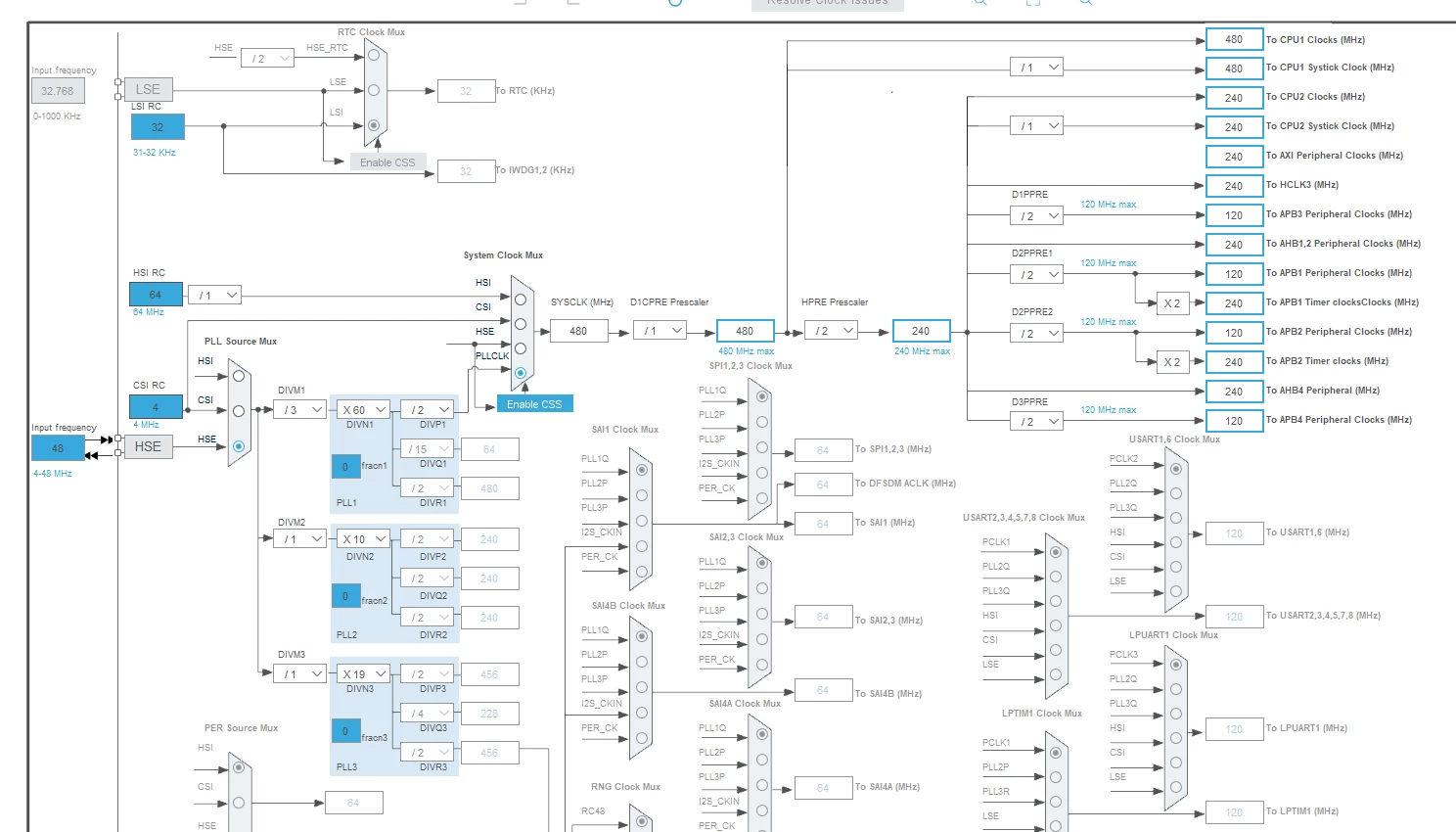Select HSI option in USART1,6 Clock Mux
The width and height of the screenshot is (1456, 832).
click(1176, 542)
